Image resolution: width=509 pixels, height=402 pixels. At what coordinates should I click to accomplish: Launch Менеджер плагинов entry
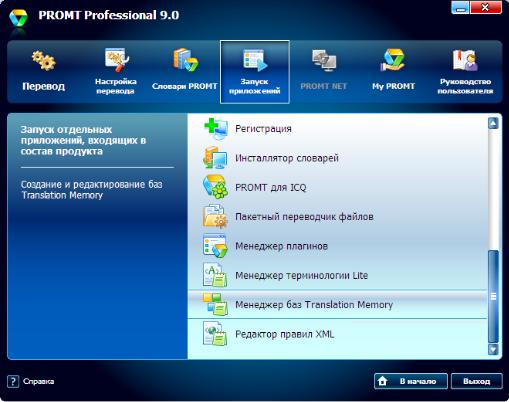[x=338, y=246]
